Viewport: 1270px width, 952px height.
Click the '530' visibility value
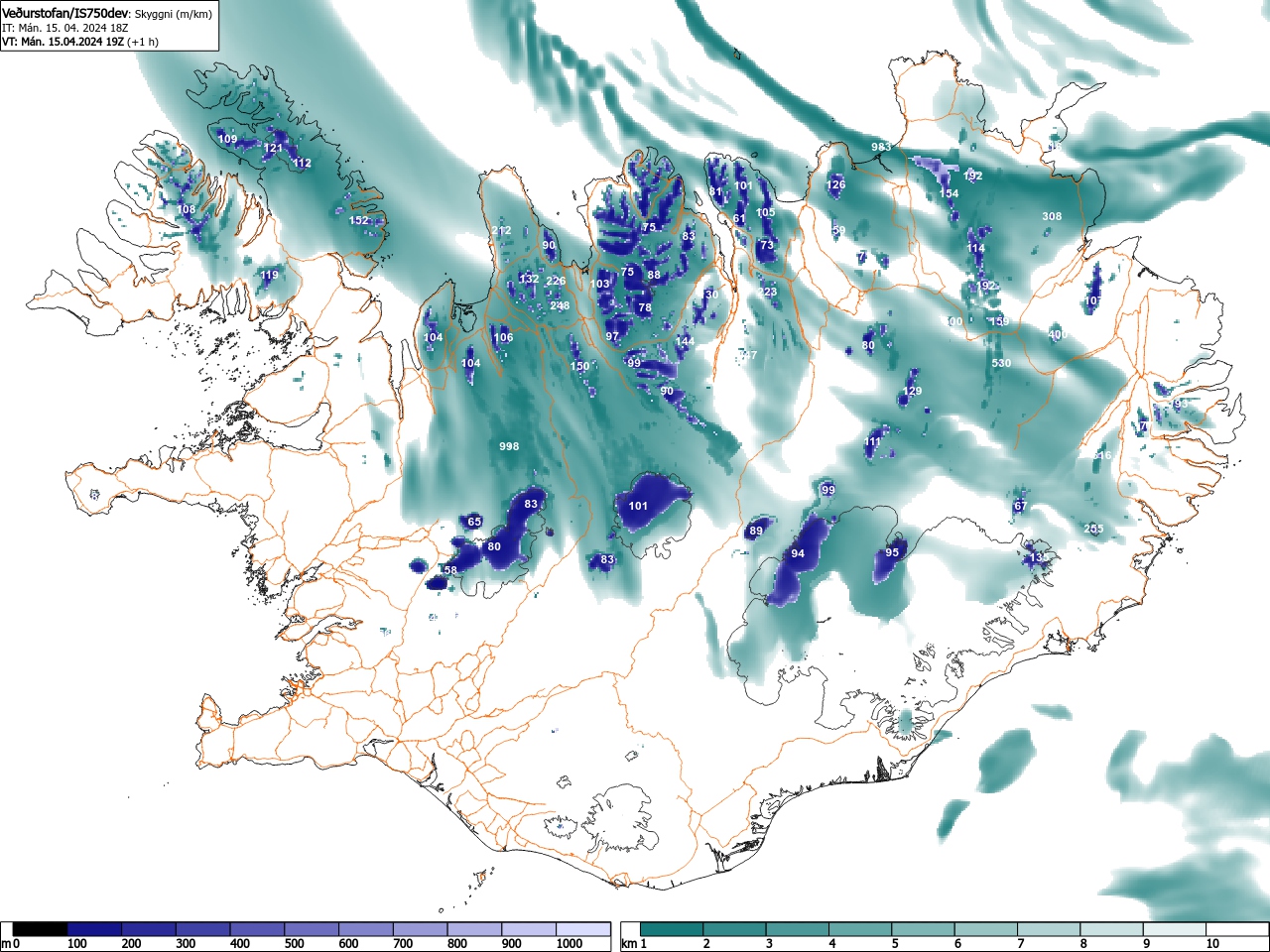pos(1001,363)
